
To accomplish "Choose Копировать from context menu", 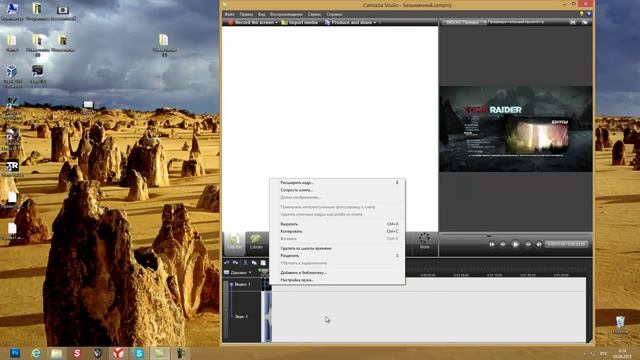I will [338, 231].
